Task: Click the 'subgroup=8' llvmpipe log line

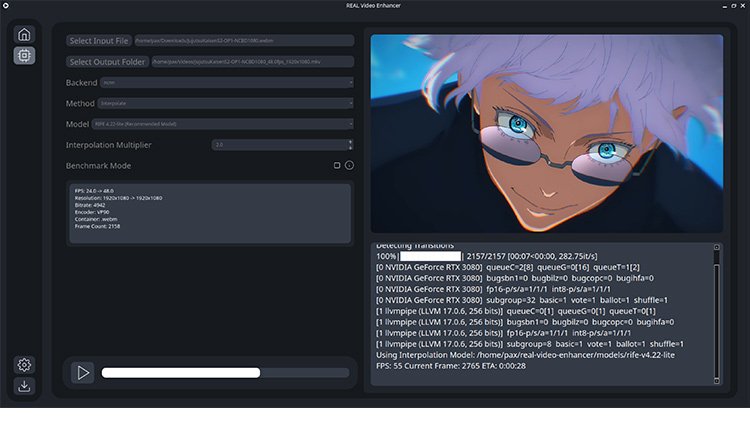Action: (530, 344)
